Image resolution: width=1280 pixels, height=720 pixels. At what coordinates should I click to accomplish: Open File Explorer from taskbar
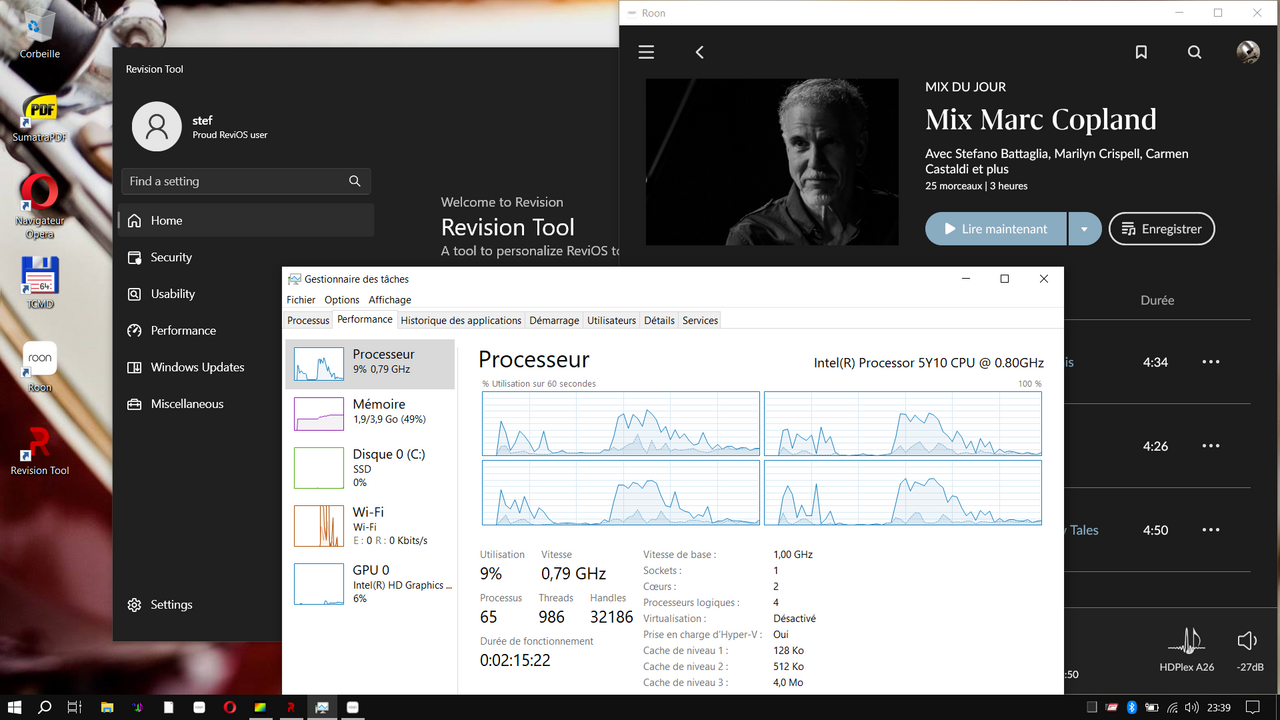[x=107, y=708]
